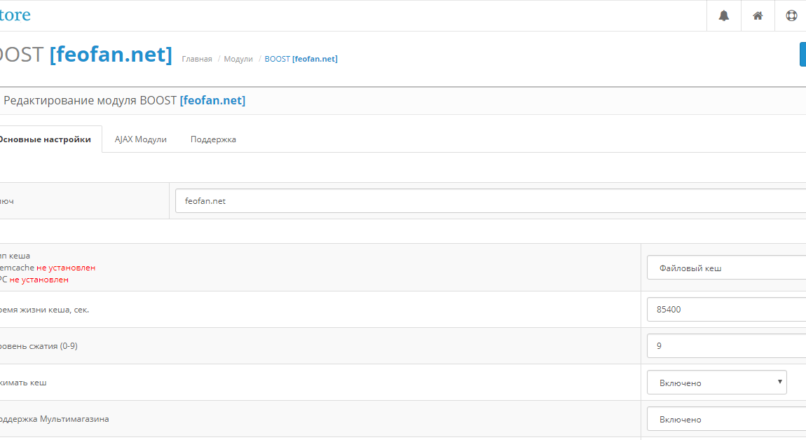This screenshot has width=806, height=440.
Task: Switch to the AJAX Модули tab
Action: coord(140,139)
